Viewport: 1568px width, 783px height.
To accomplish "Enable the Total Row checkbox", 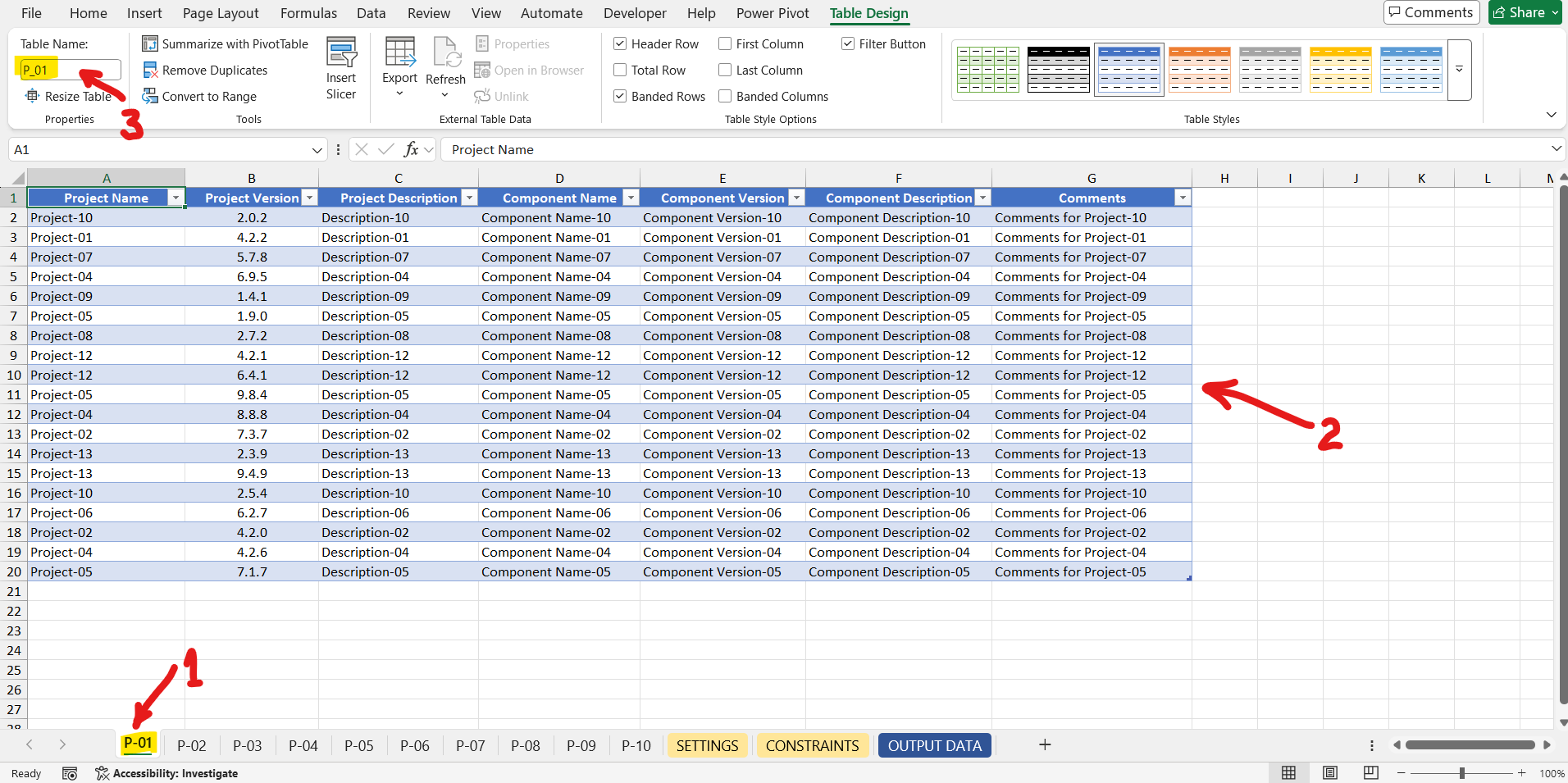I will pos(620,70).
